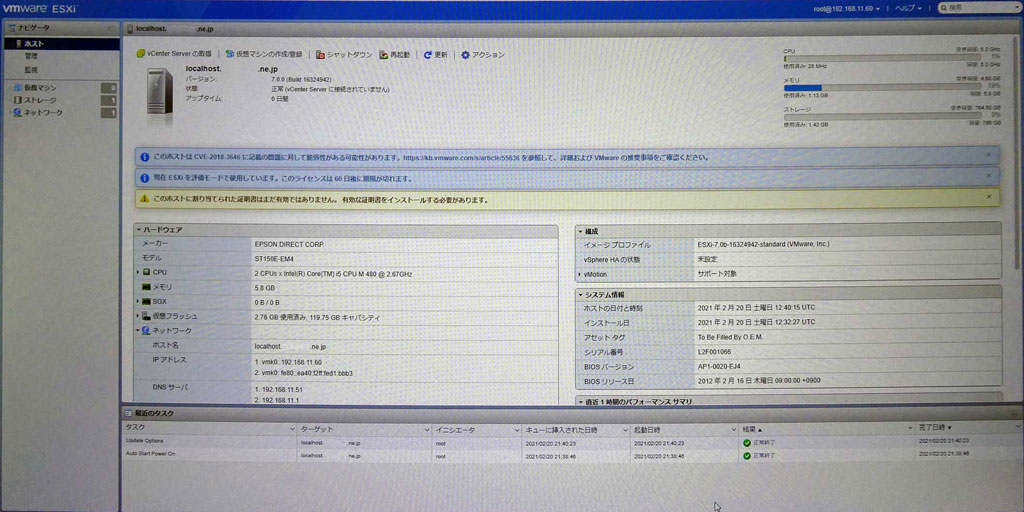Click the SGX icon in hardware
1024x512 pixels.
point(147,302)
